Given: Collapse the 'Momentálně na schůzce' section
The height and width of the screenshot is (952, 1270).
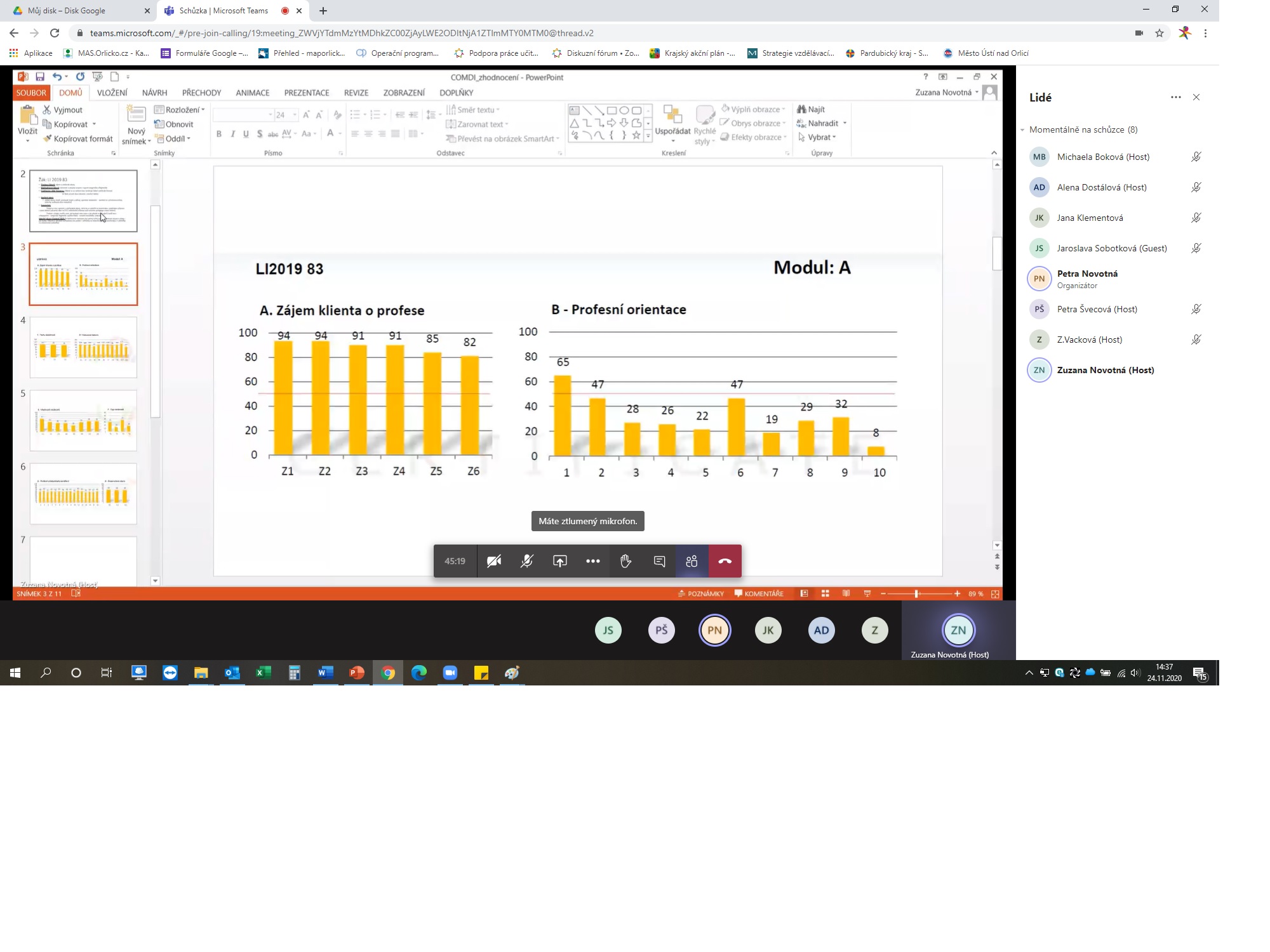Looking at the screenshot, I should pyautogui.click(x=1023, y=129).
